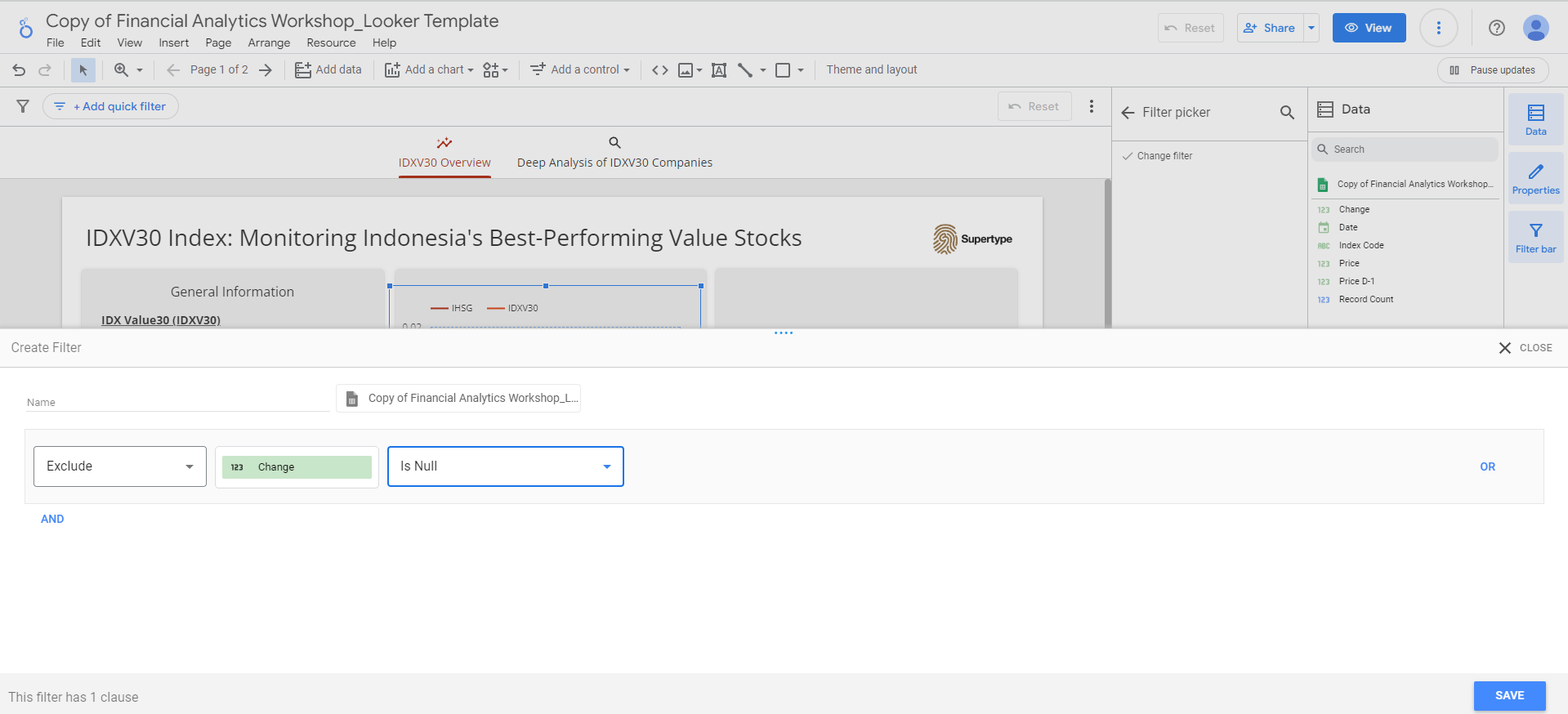Select the Change field chip in filter
Screen dimensions: 1568x714
[x=297, y=467]
